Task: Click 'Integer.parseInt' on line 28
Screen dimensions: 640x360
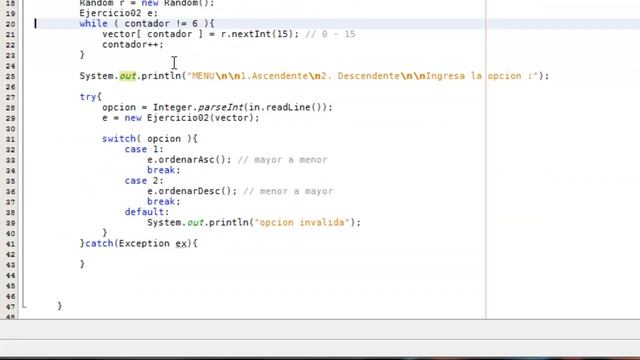Action: click(x=198, y=107)
